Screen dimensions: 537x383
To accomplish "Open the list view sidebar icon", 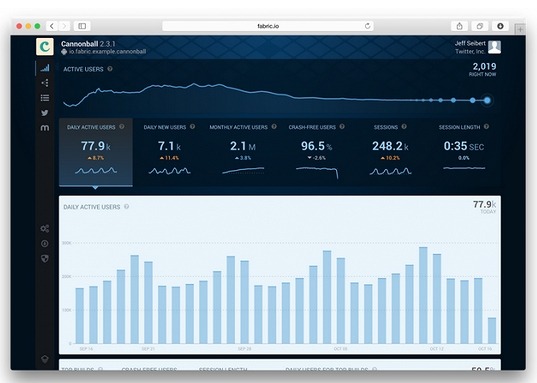I will click(45, 98).
